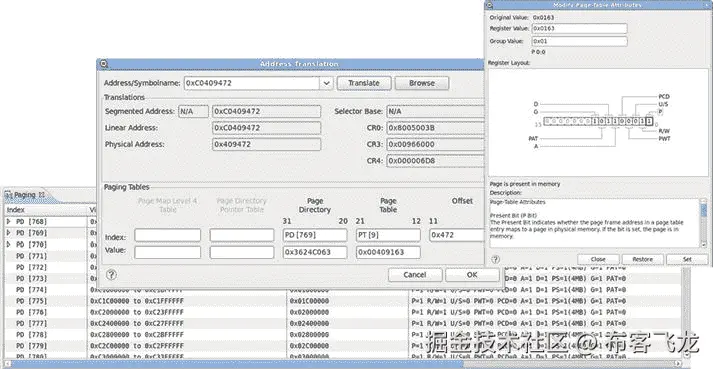713x369 pixels.
Task: Click the Physical Address field 0x409472
Action: [266, 144]
